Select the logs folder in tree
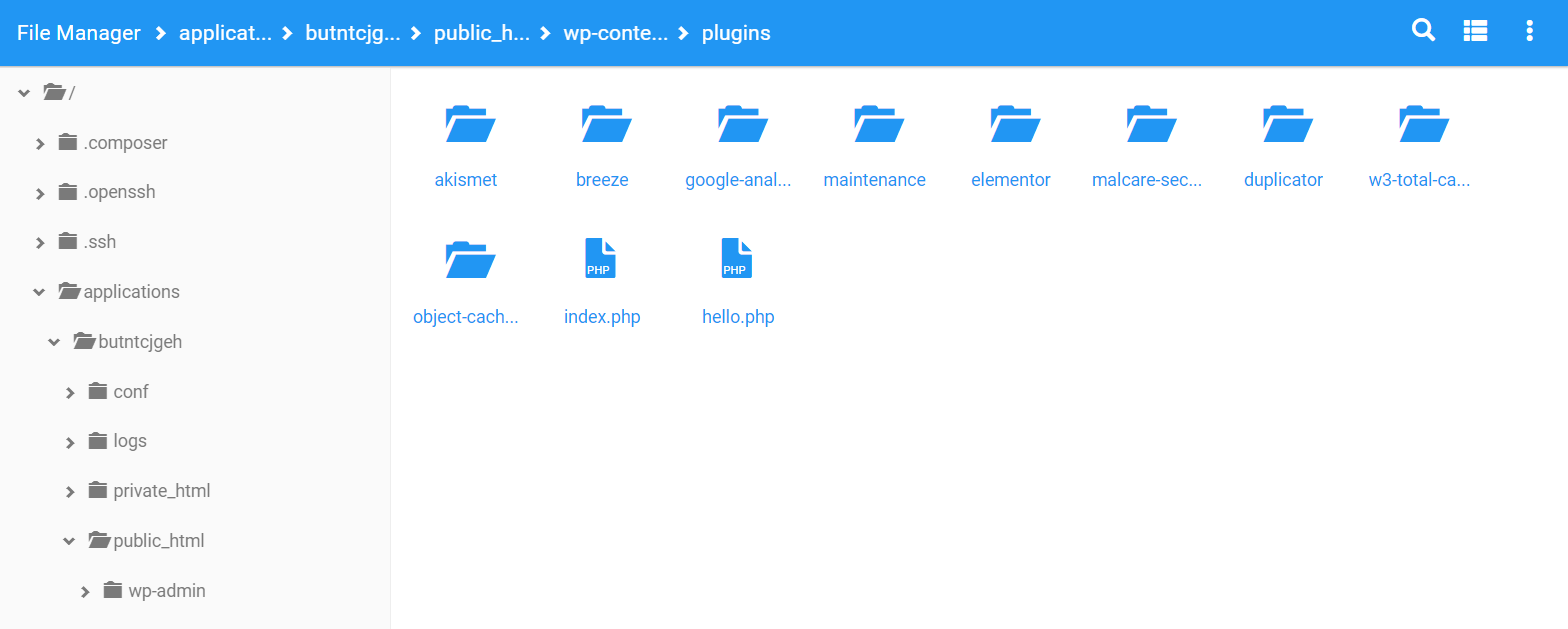The height and width of the screenshot is (629, 1568). tap(130, 441)
